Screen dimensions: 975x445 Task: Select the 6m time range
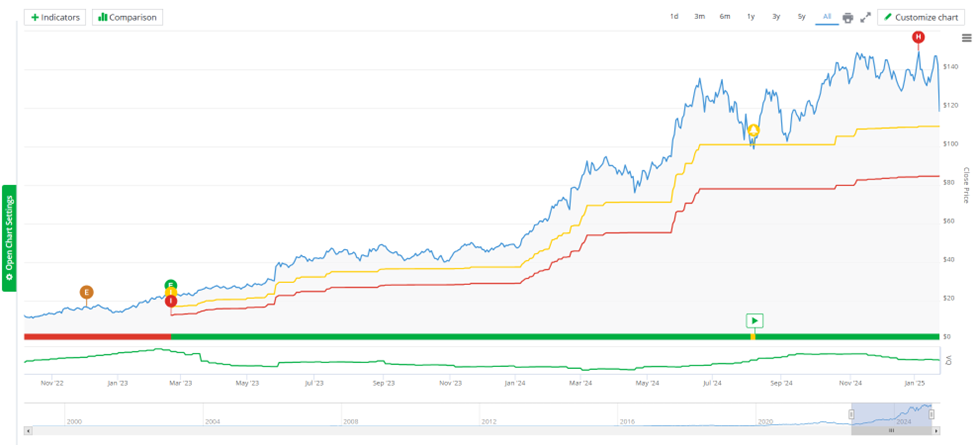[x=725, y=17]
